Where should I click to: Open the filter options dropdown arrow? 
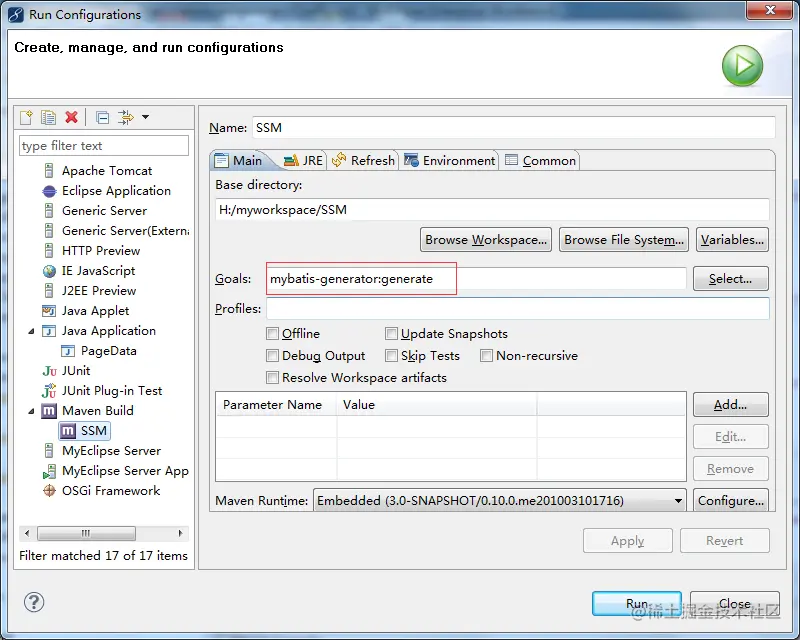[145, 117]
